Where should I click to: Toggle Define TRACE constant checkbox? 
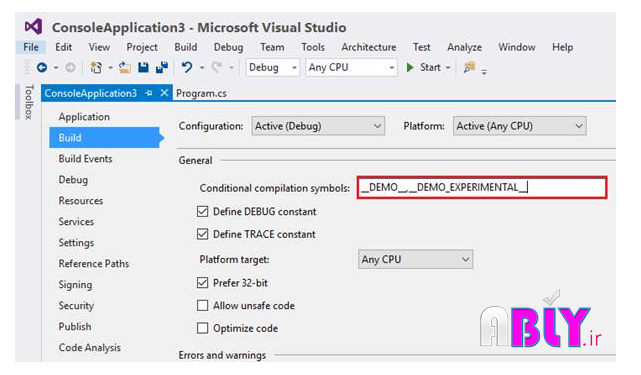(x=202, y=234)
